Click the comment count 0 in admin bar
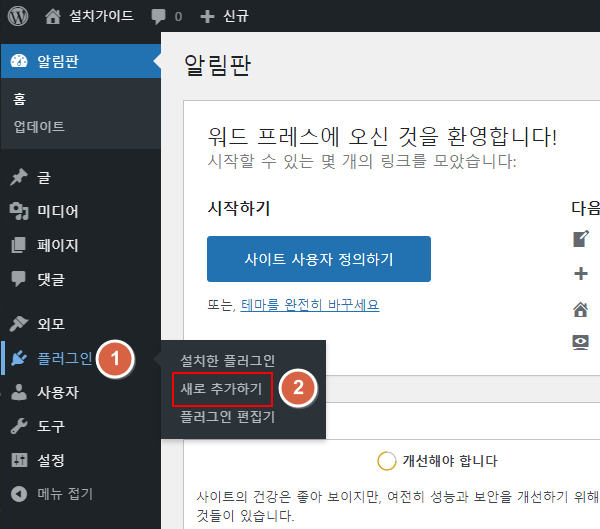This screenshot has height=529, width=600. tap(178, 17)
